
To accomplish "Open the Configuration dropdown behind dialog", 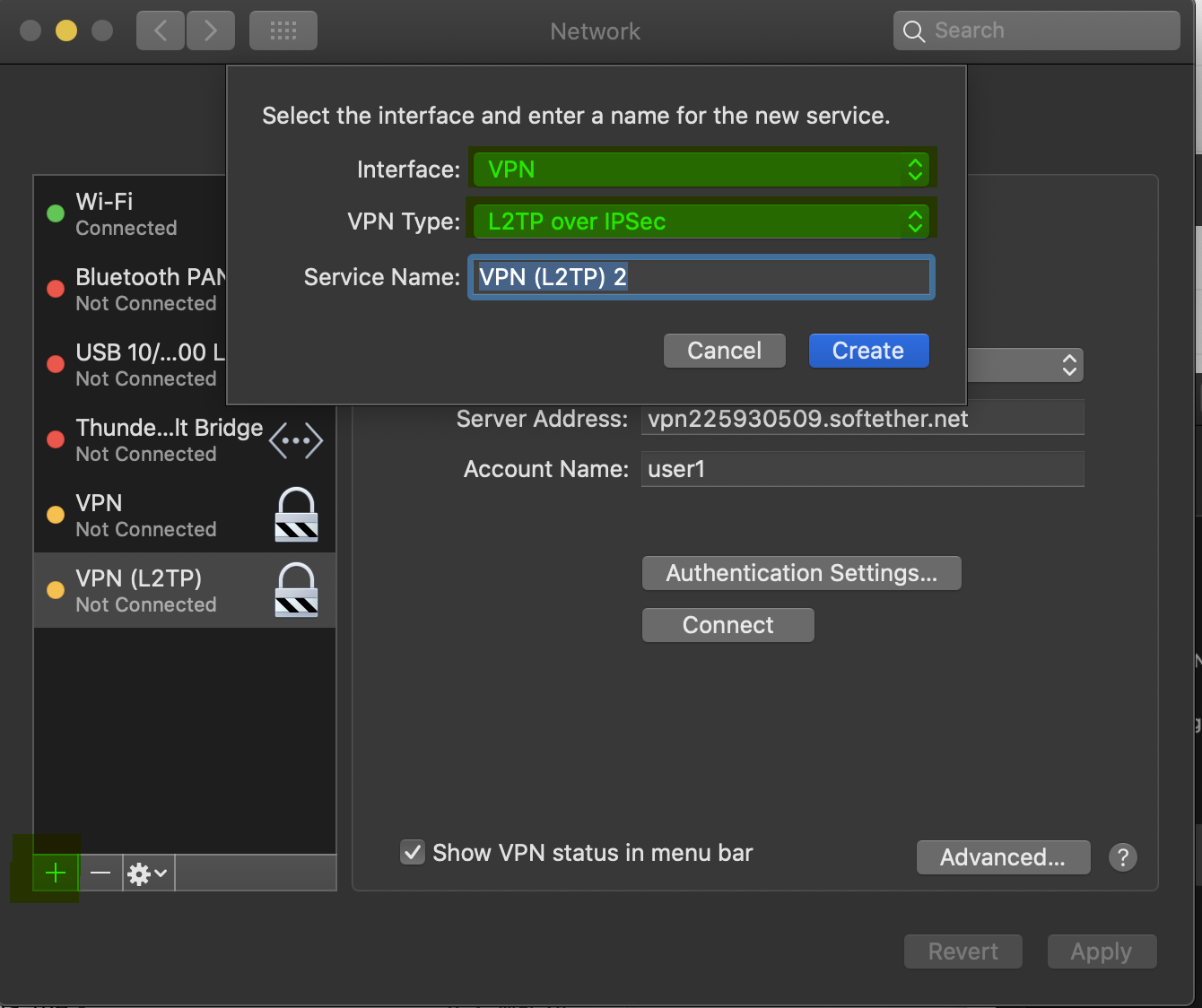I will [1025, 365].
